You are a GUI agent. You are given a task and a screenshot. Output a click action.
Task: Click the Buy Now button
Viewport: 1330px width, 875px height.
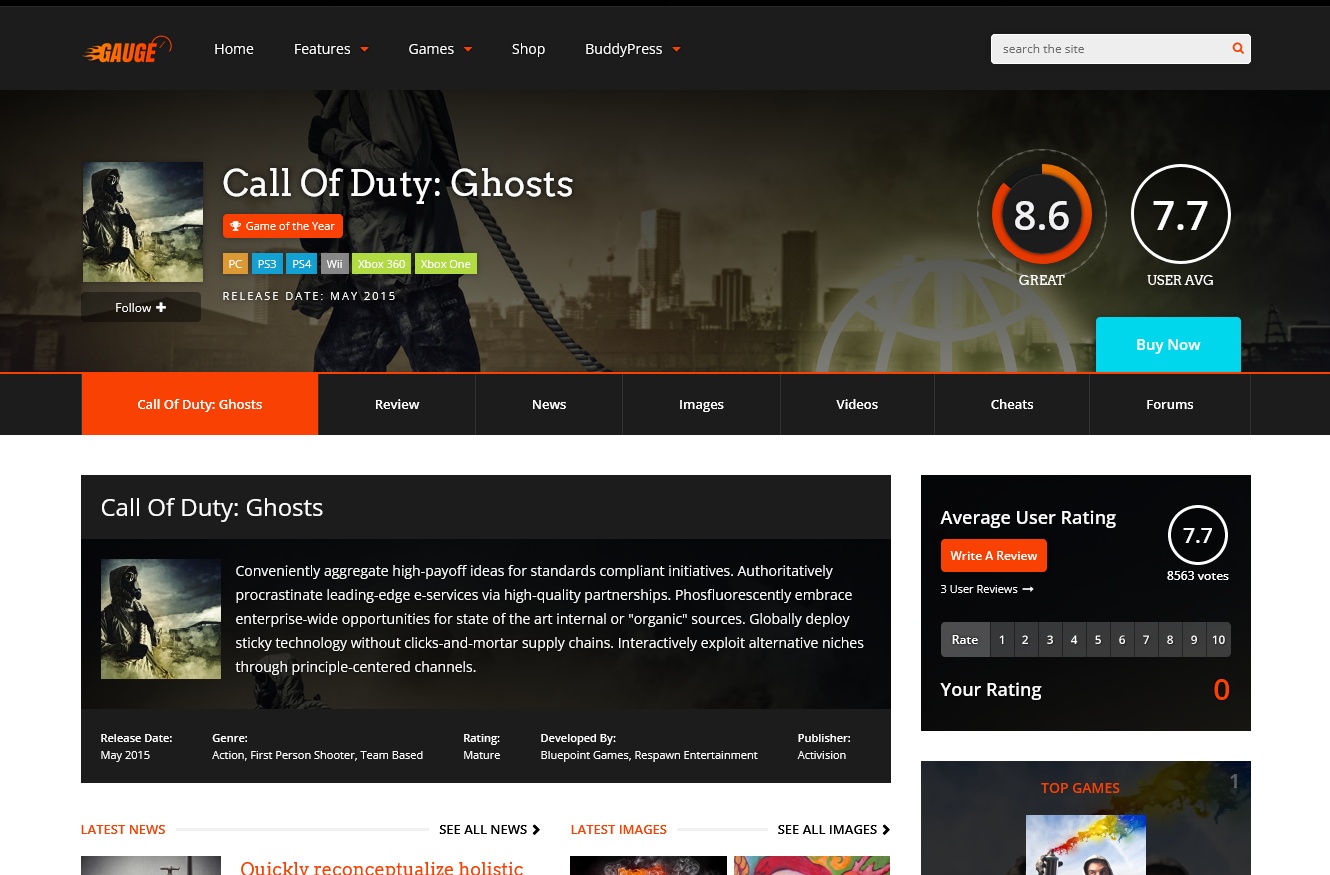click(x=1168, y=344)
